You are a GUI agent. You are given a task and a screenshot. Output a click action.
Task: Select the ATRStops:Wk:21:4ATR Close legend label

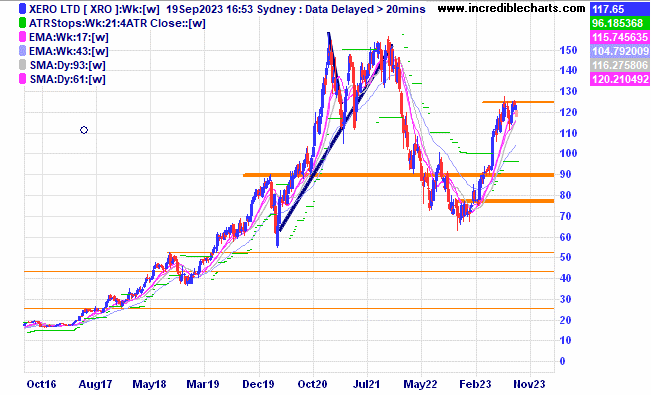point(117,23)
